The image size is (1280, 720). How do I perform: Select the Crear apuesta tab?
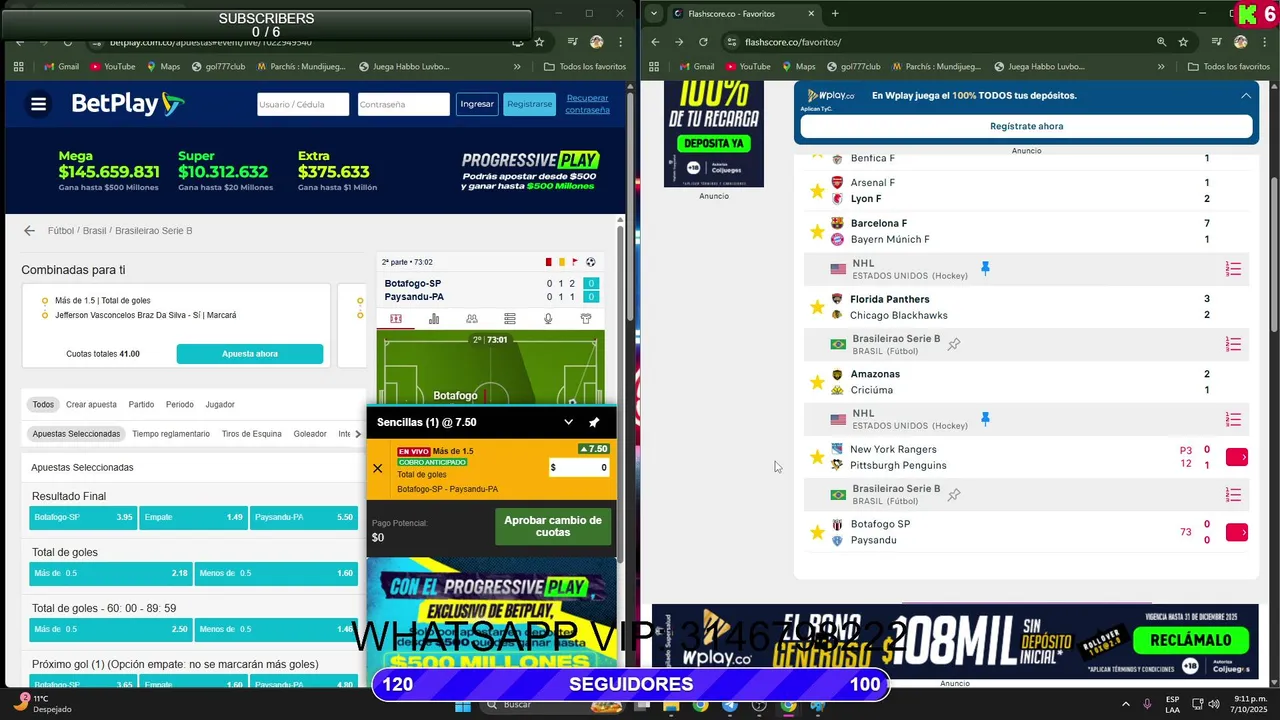click(91, 405)
